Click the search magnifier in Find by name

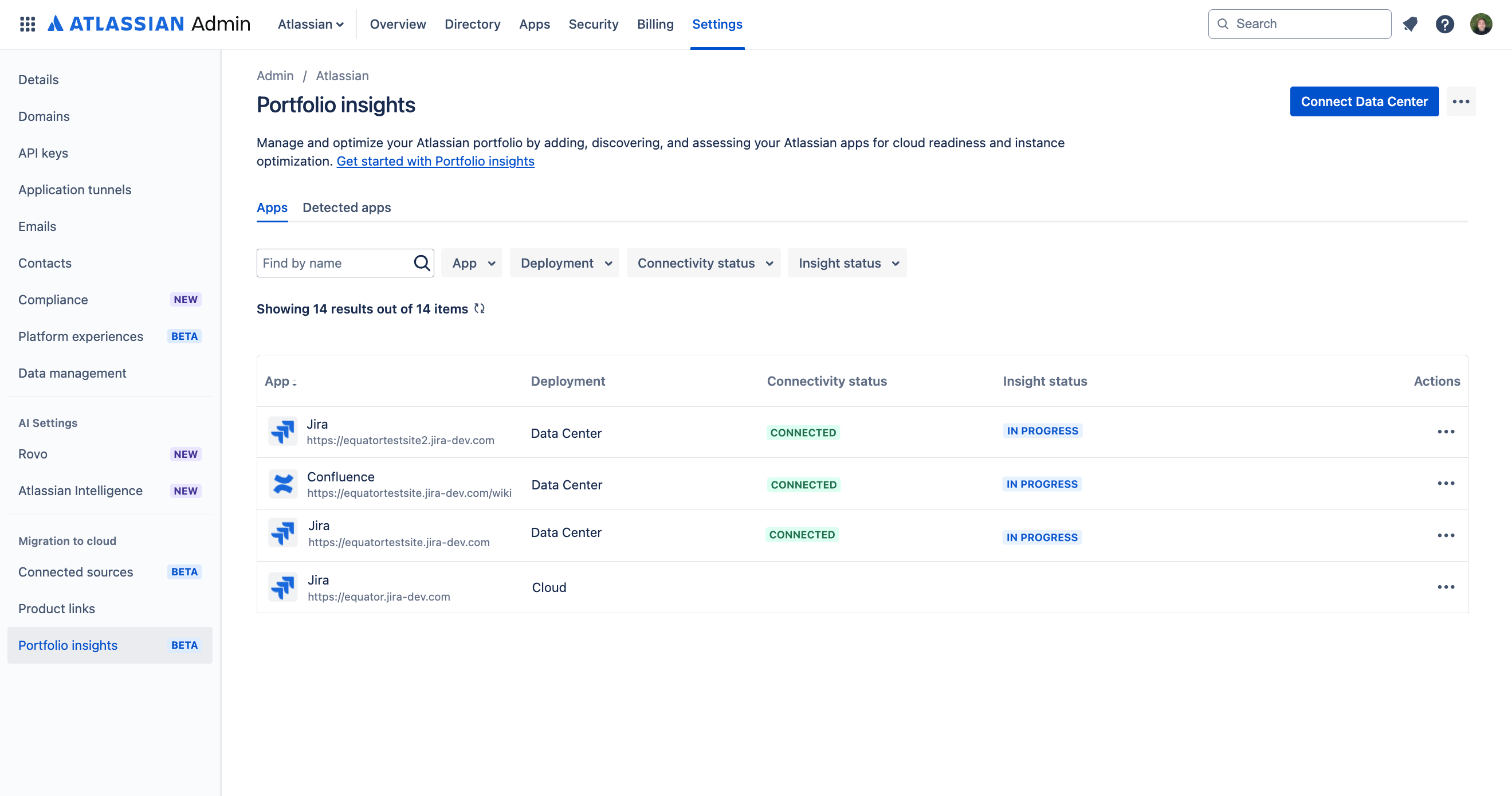422,263
